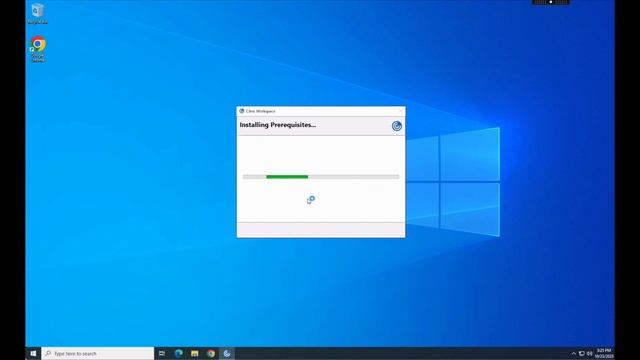640x360 pixels.
Task: Open Task View from the taskbar
Action: (x=162, y=353)
